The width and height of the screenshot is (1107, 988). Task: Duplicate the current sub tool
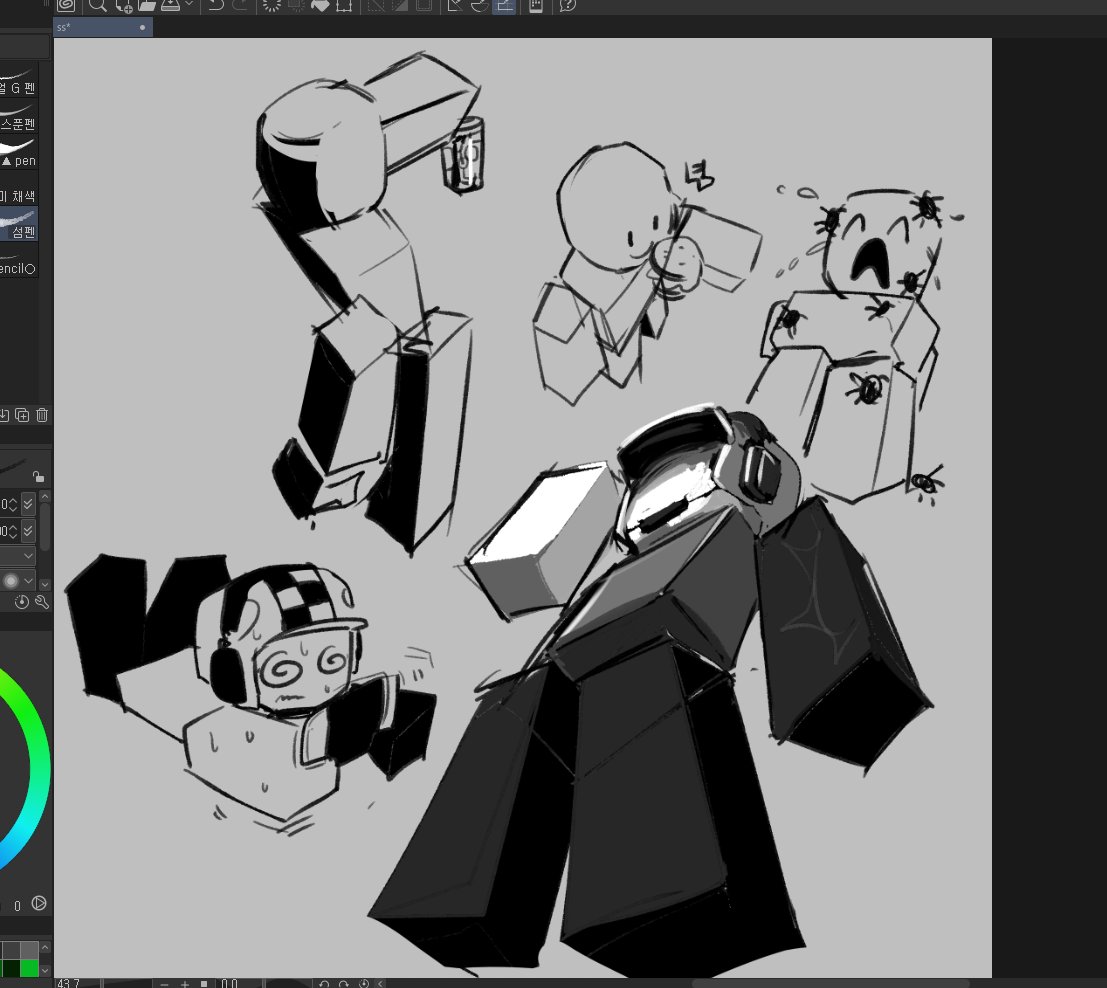22,415
